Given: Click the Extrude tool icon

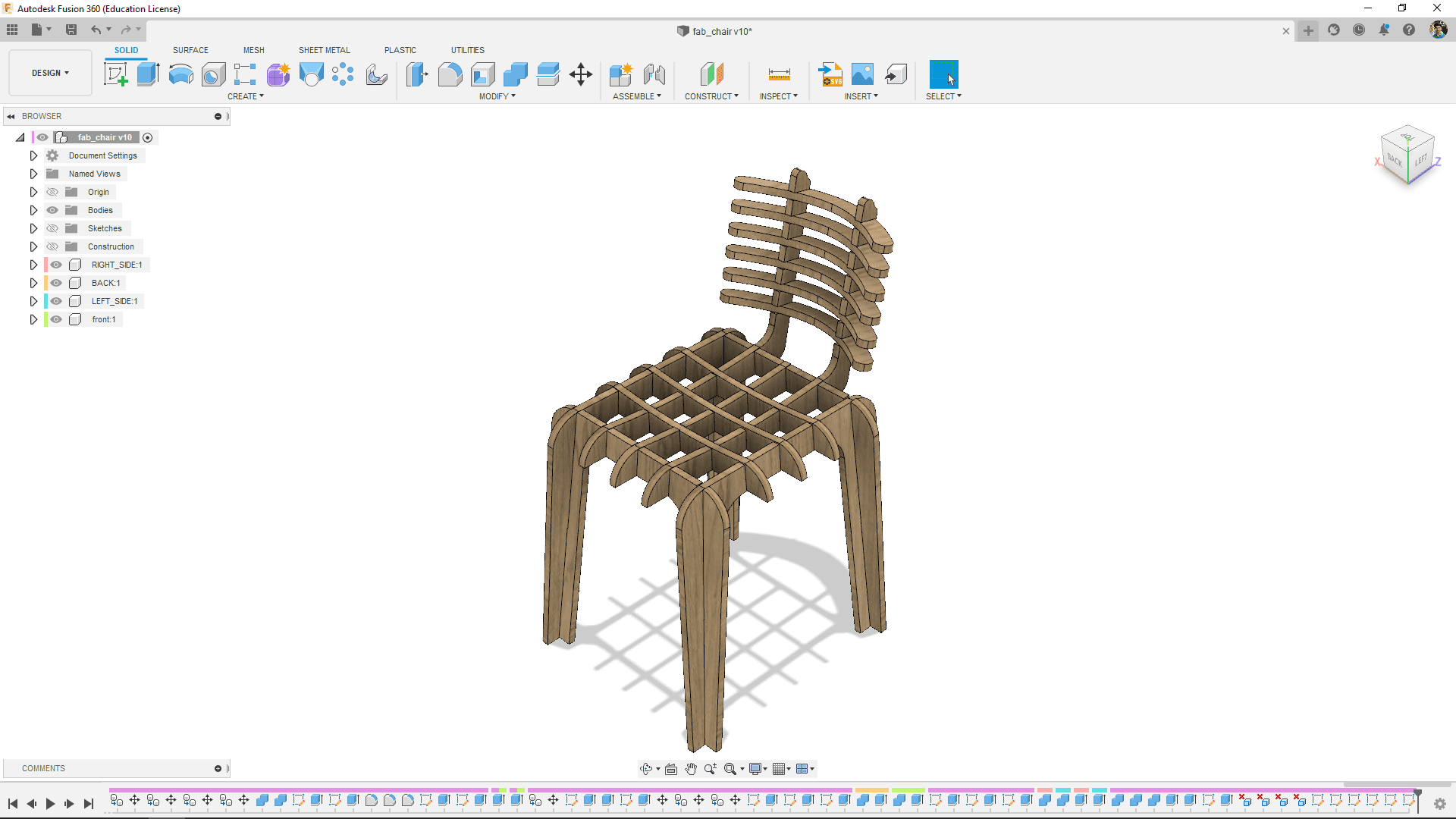Looking at the screenshot, I should (148, 74).
